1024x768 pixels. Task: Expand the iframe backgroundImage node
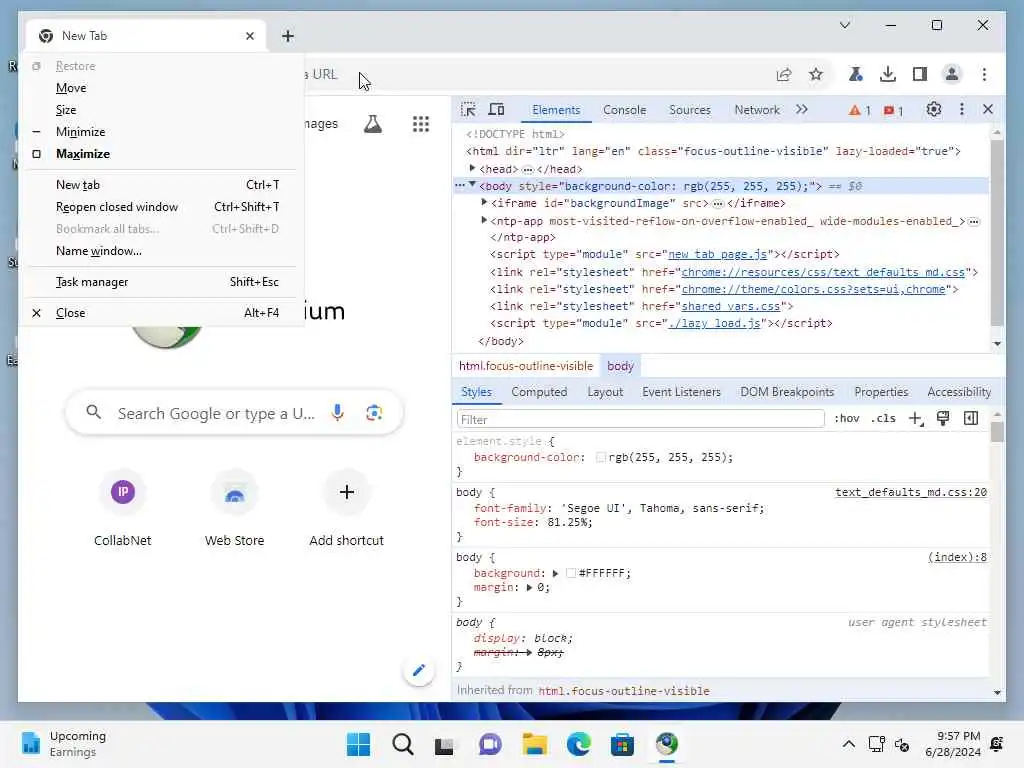[x=484, y=202]
